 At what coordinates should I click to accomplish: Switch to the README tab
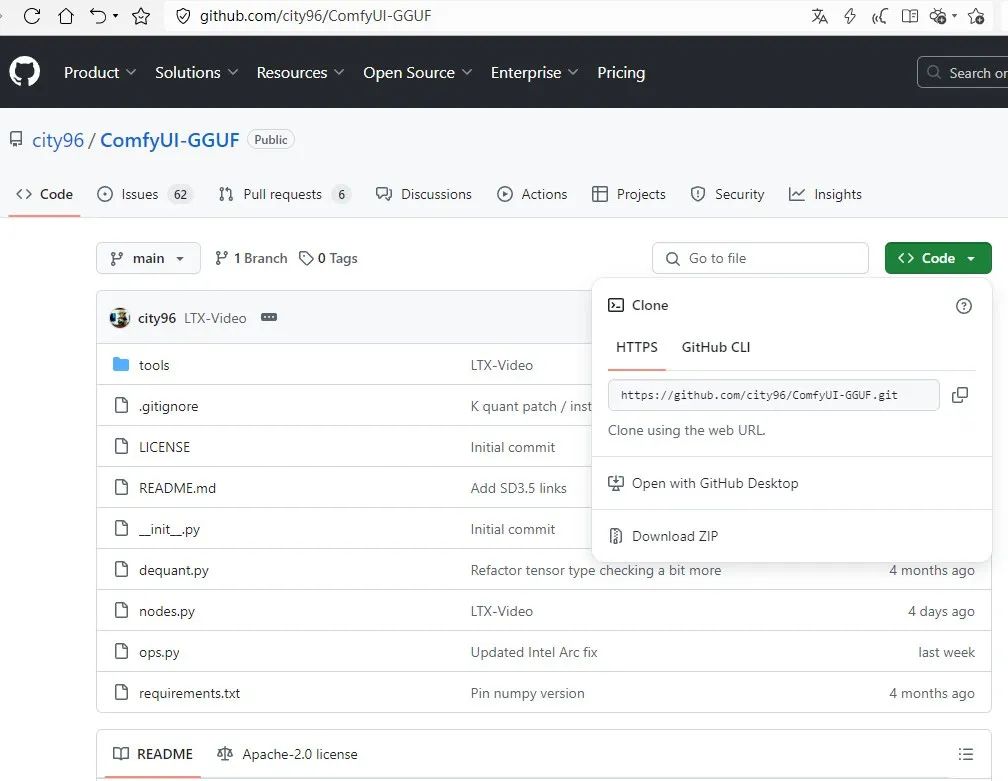coord(153,754)
